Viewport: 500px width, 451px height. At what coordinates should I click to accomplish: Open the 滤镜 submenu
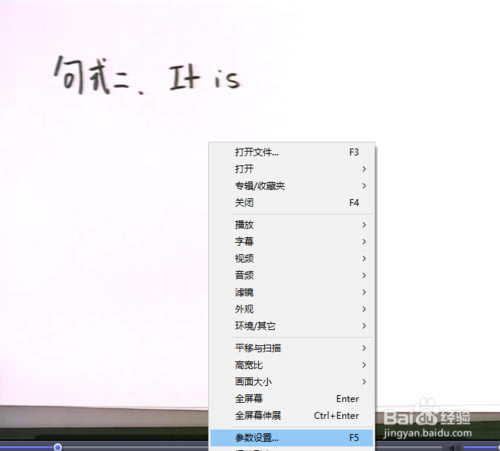pos(292,292)
